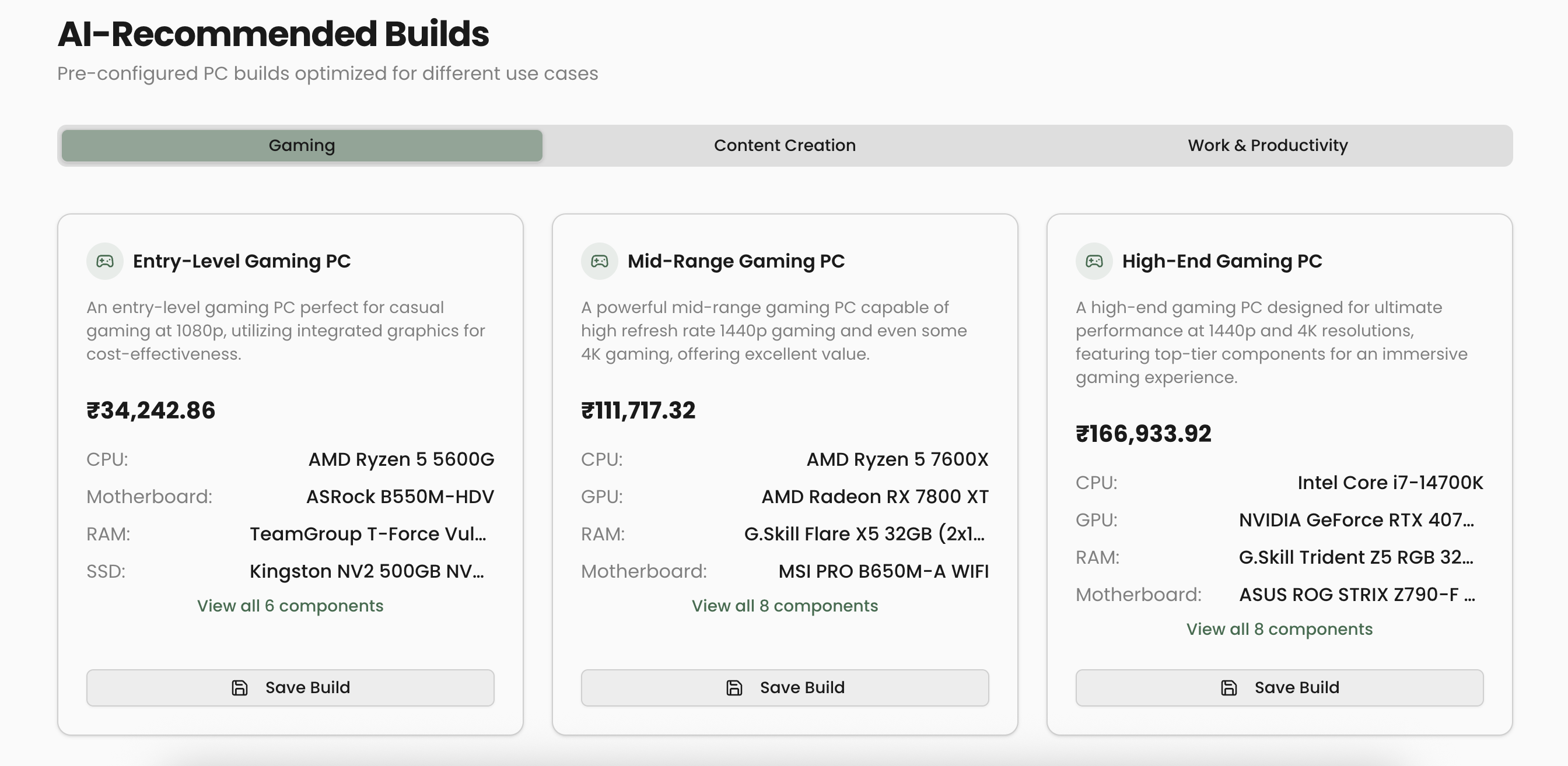Click the AI-Recommended Builds heading
The image size is (1568, 766).
pos(274,33)
